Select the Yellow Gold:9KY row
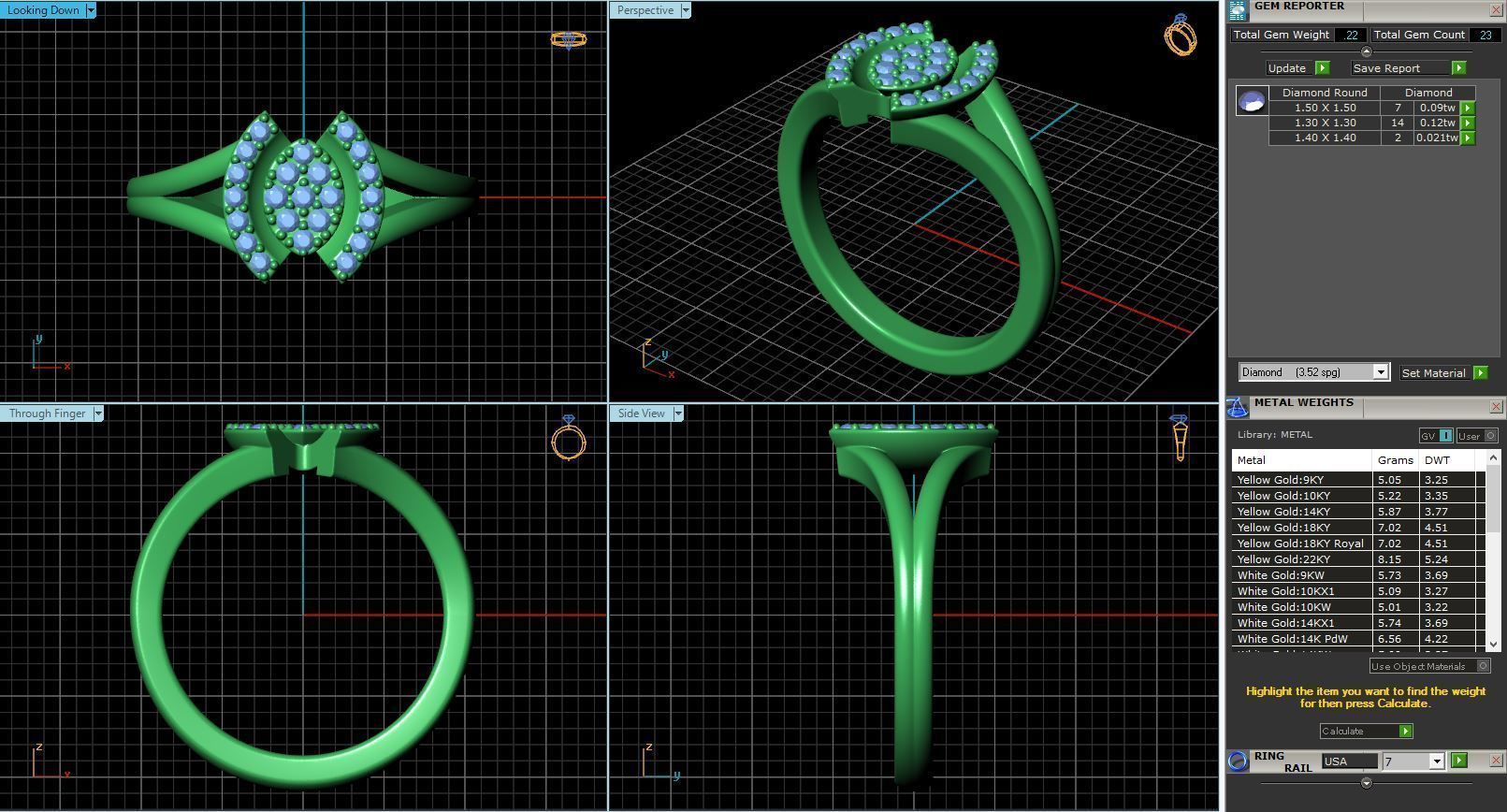Viewport: 1507px width, 812px height. point(1358,480)
